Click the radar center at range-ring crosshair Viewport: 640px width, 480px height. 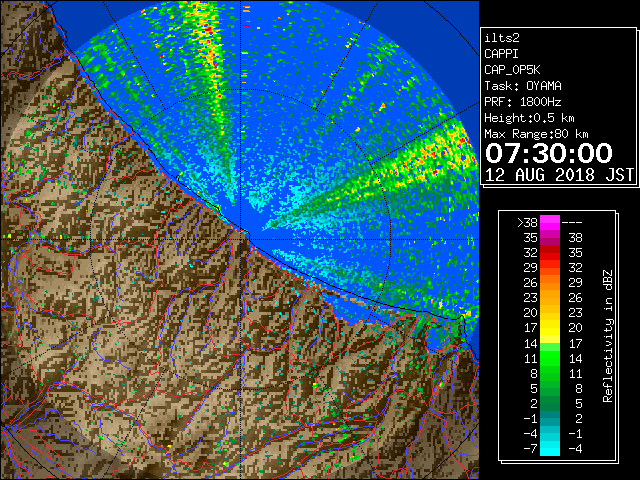(241, 239)
